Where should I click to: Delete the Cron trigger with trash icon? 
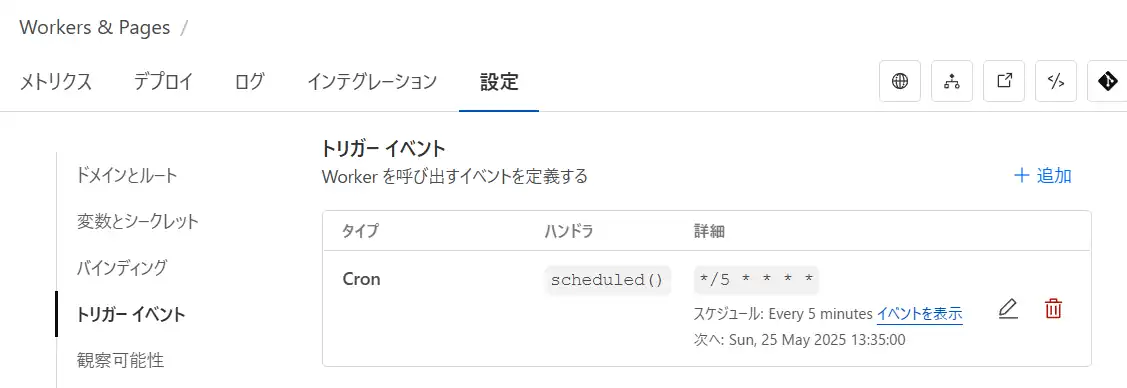coord(1053,310)
